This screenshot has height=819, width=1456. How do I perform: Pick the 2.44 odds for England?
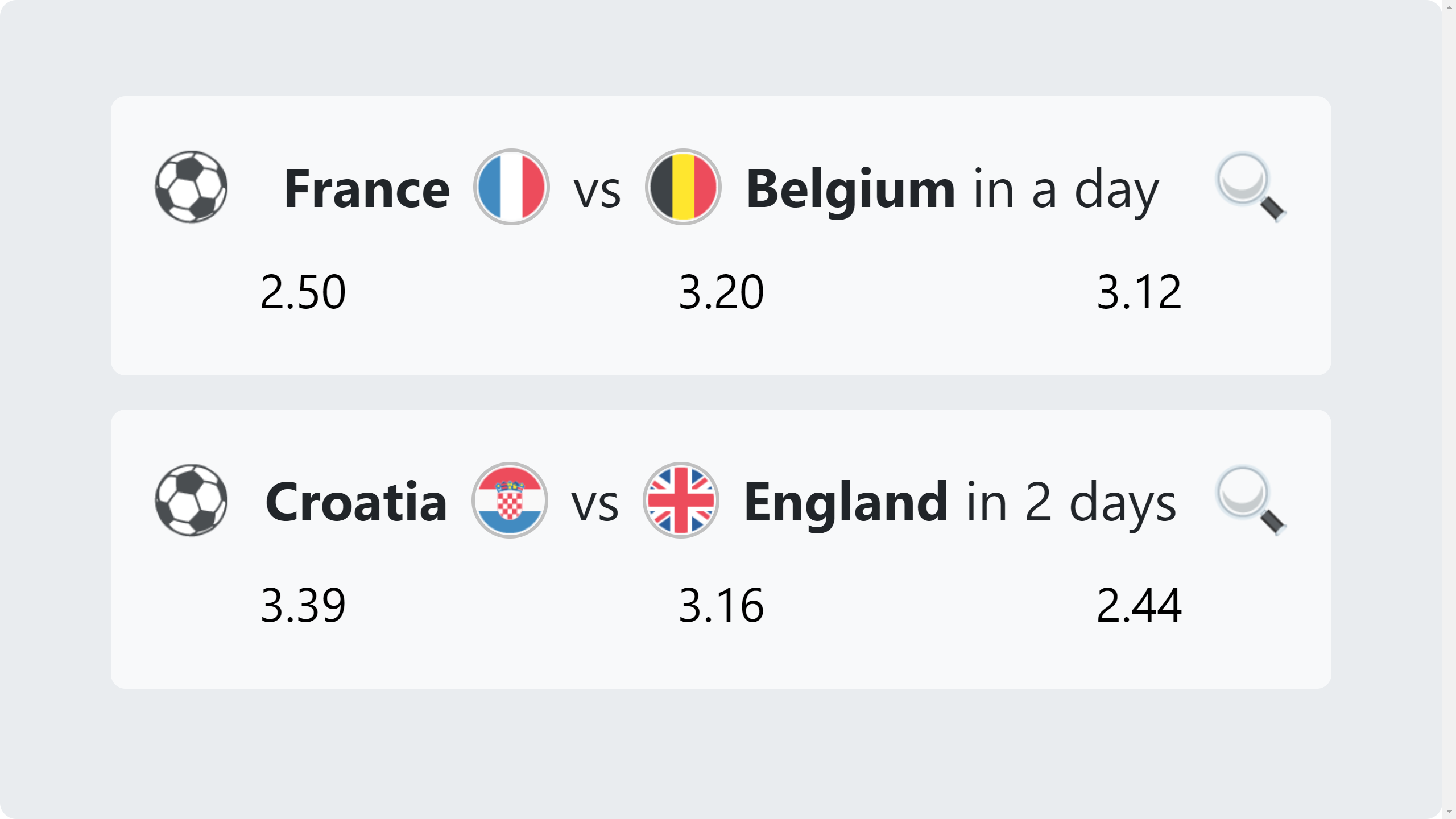[1139, 605]
